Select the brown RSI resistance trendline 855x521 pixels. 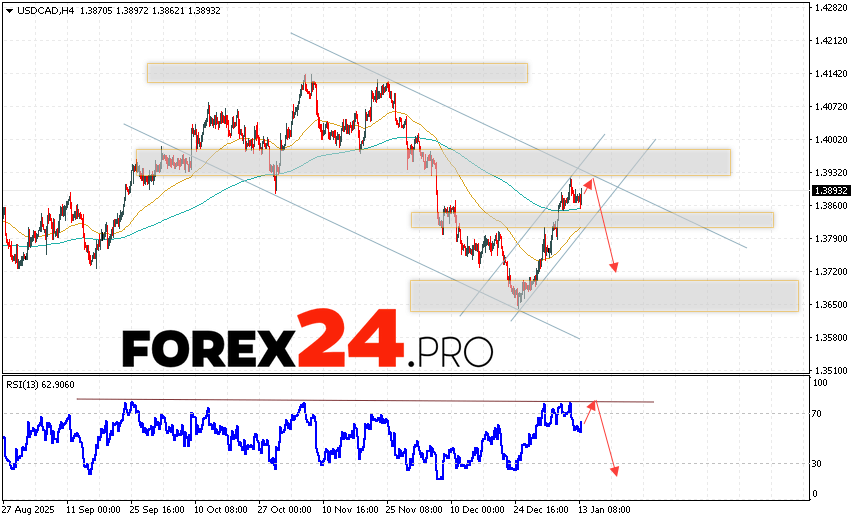(365, 401)
